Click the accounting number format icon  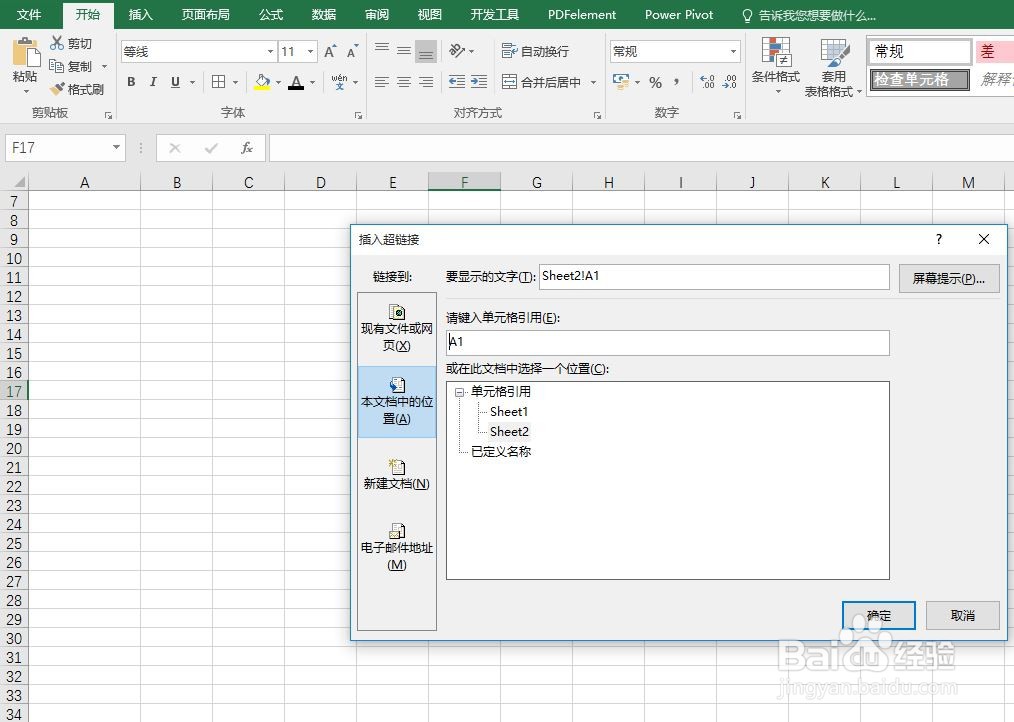(621, 82)
